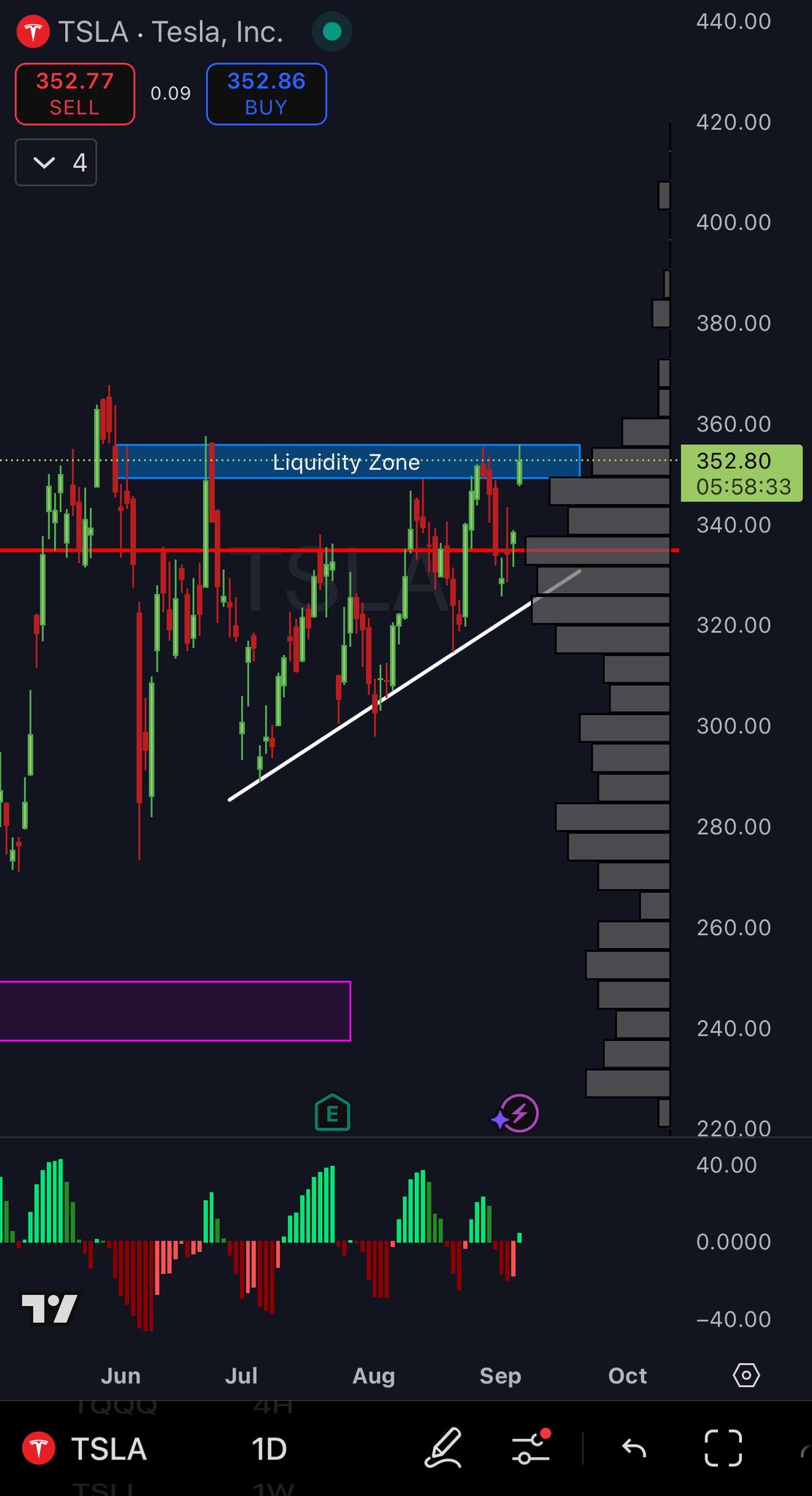Tap the 440.00 price axis label
Image resolution: width=812 pixels, height=1496 pixels.
734,21
